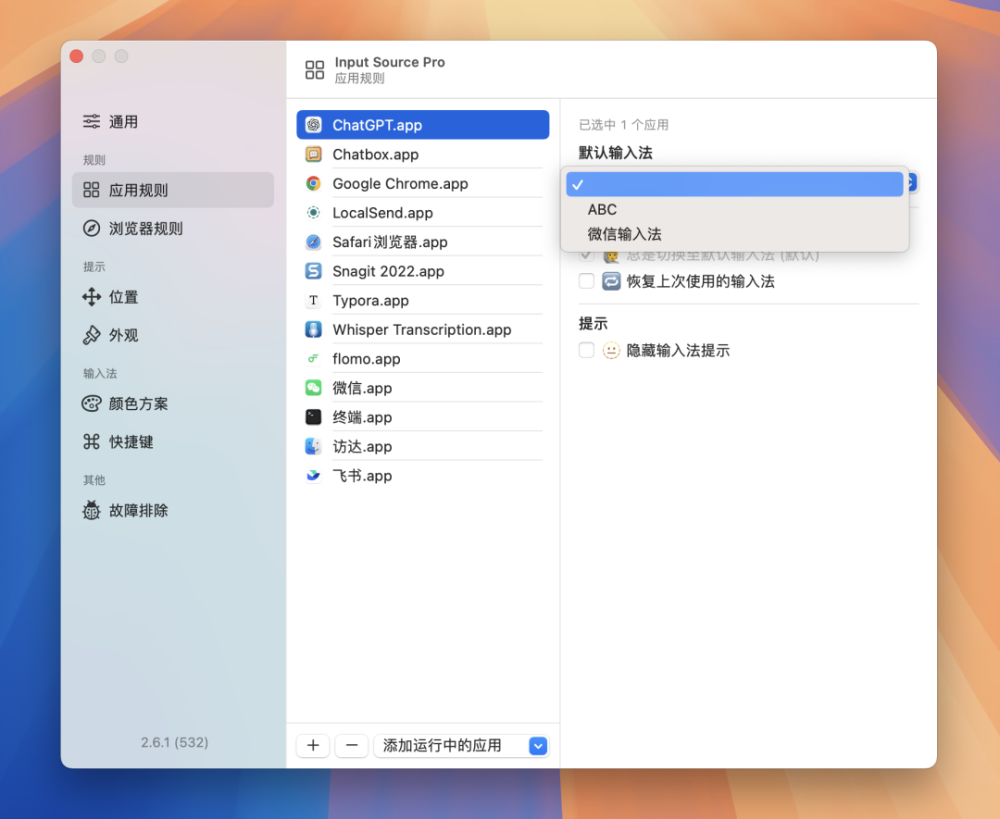1000x819 pixels.
Task: Select the Typora.app row text
Action: tap(370, 300)
